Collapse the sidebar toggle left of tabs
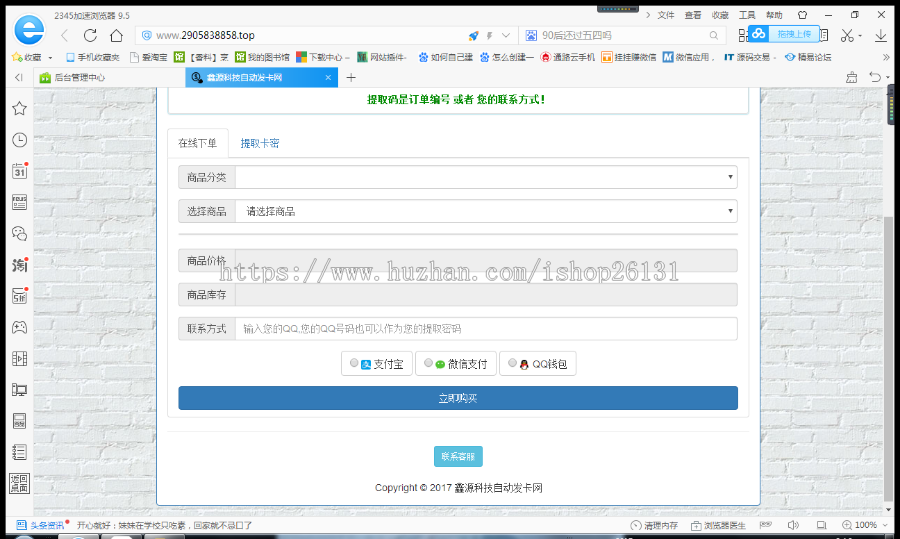The image size is (900, 539). (x=19, y=77)
